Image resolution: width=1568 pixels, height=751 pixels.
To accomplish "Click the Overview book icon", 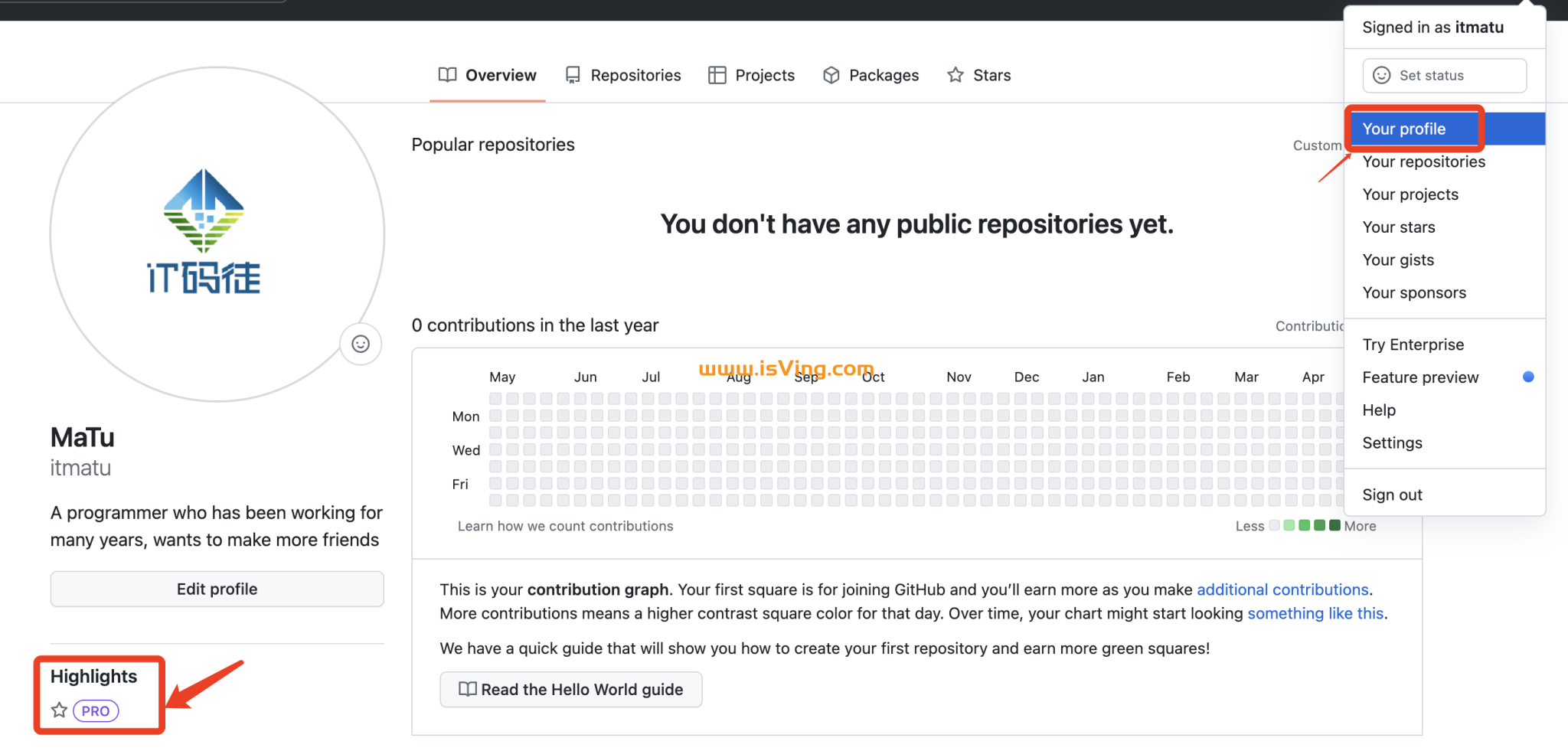I will point(447,74).
